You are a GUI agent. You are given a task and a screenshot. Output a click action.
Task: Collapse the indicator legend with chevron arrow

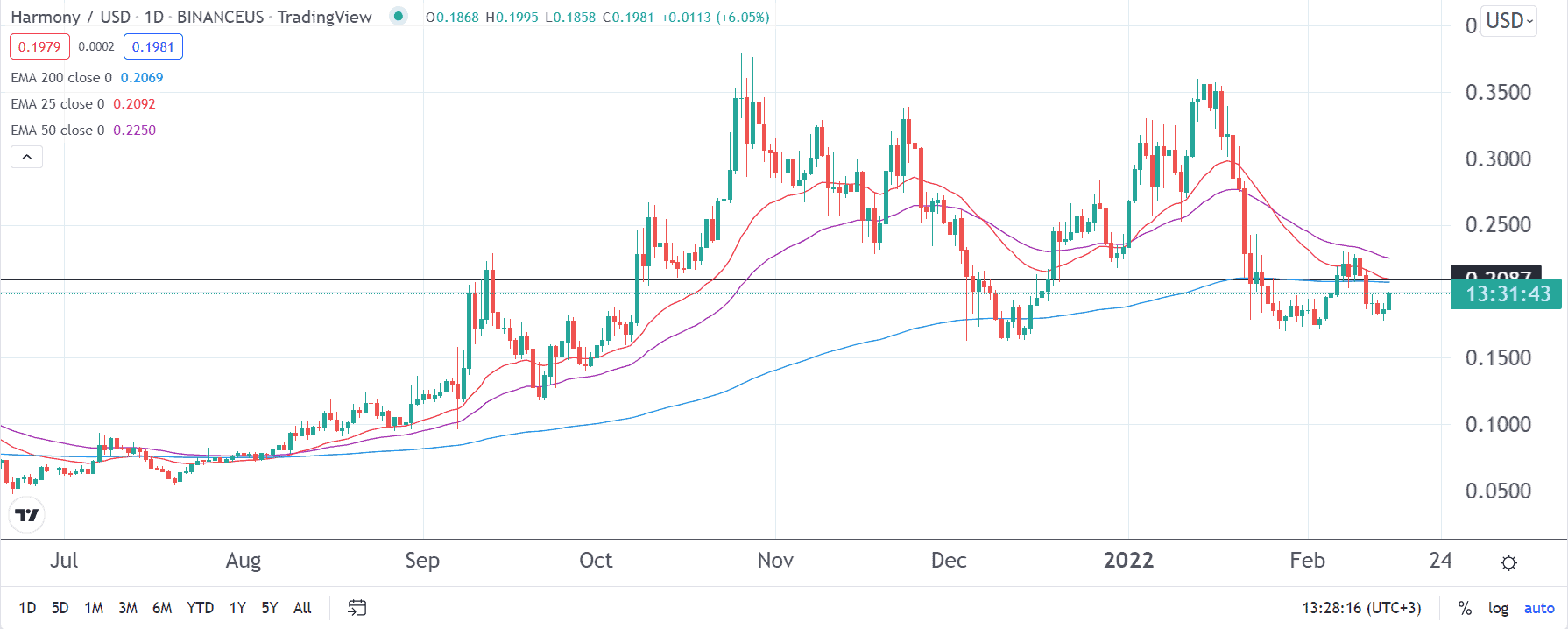tap(25, 156)
